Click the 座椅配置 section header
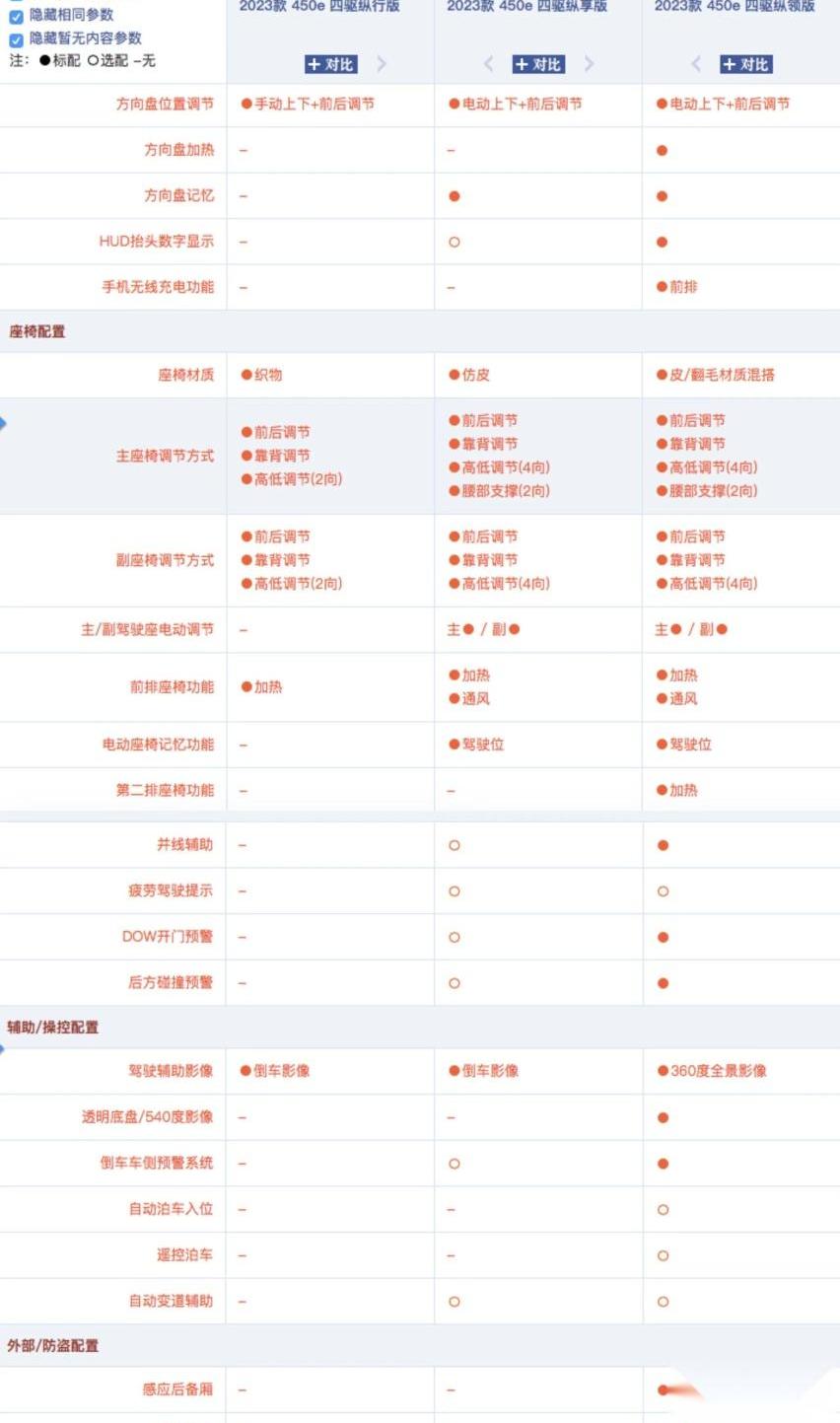Viewport: 840px width, 1423px height. [x=37, y=331]
